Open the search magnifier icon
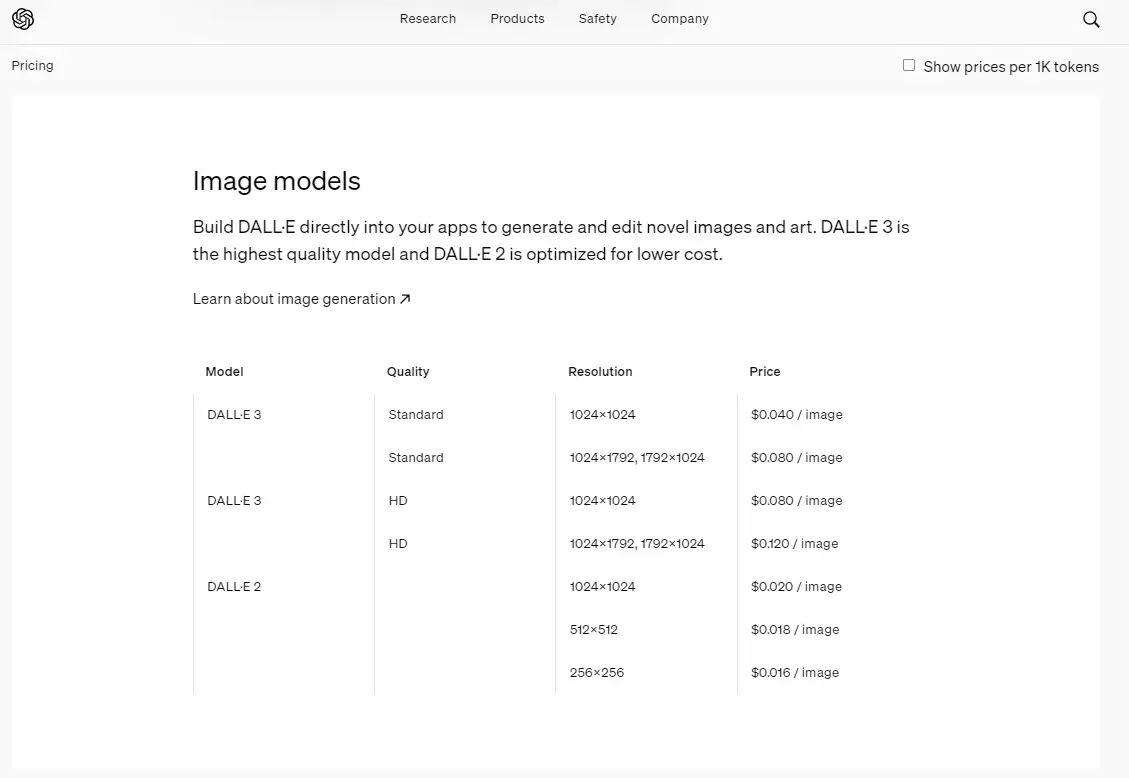This screenshot has width=1129, height=778. (x=1091, y=19)
